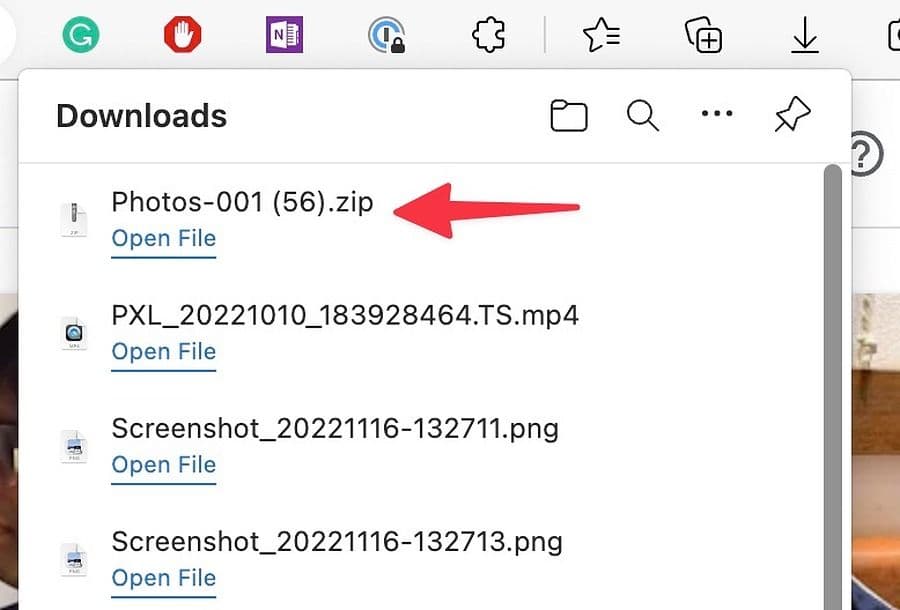Select the Photos-001 (56).zip entry
This screenshot has width=900, height=610.
(x=242, y=201)
